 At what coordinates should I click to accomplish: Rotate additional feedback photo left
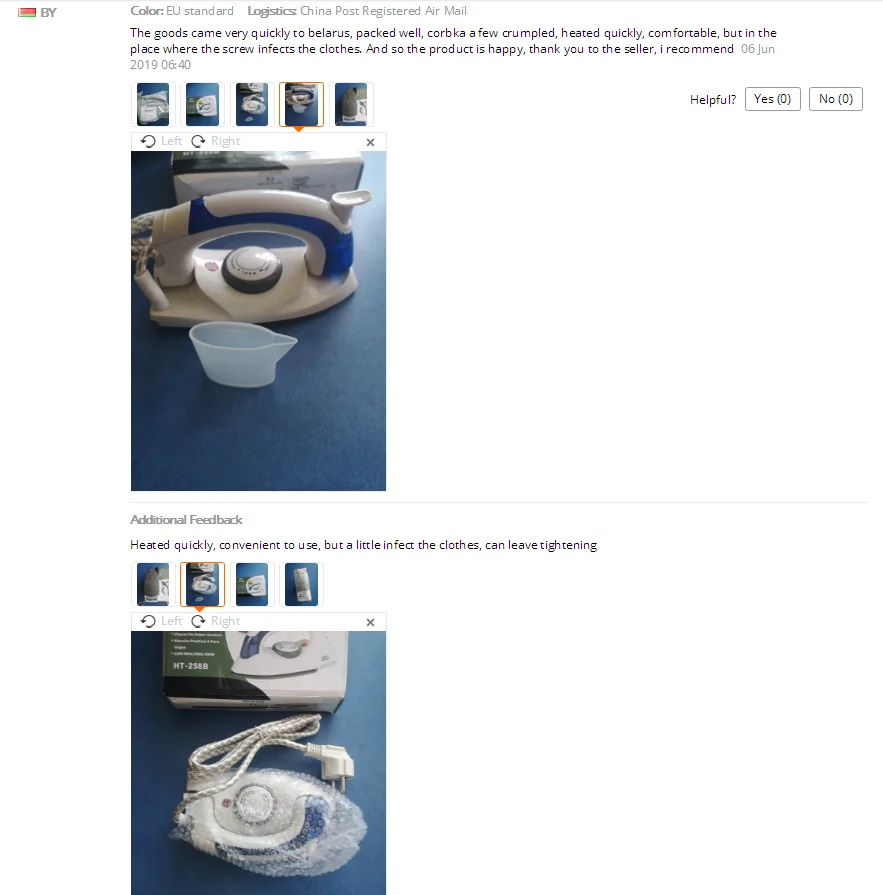[x=162, y=621]
